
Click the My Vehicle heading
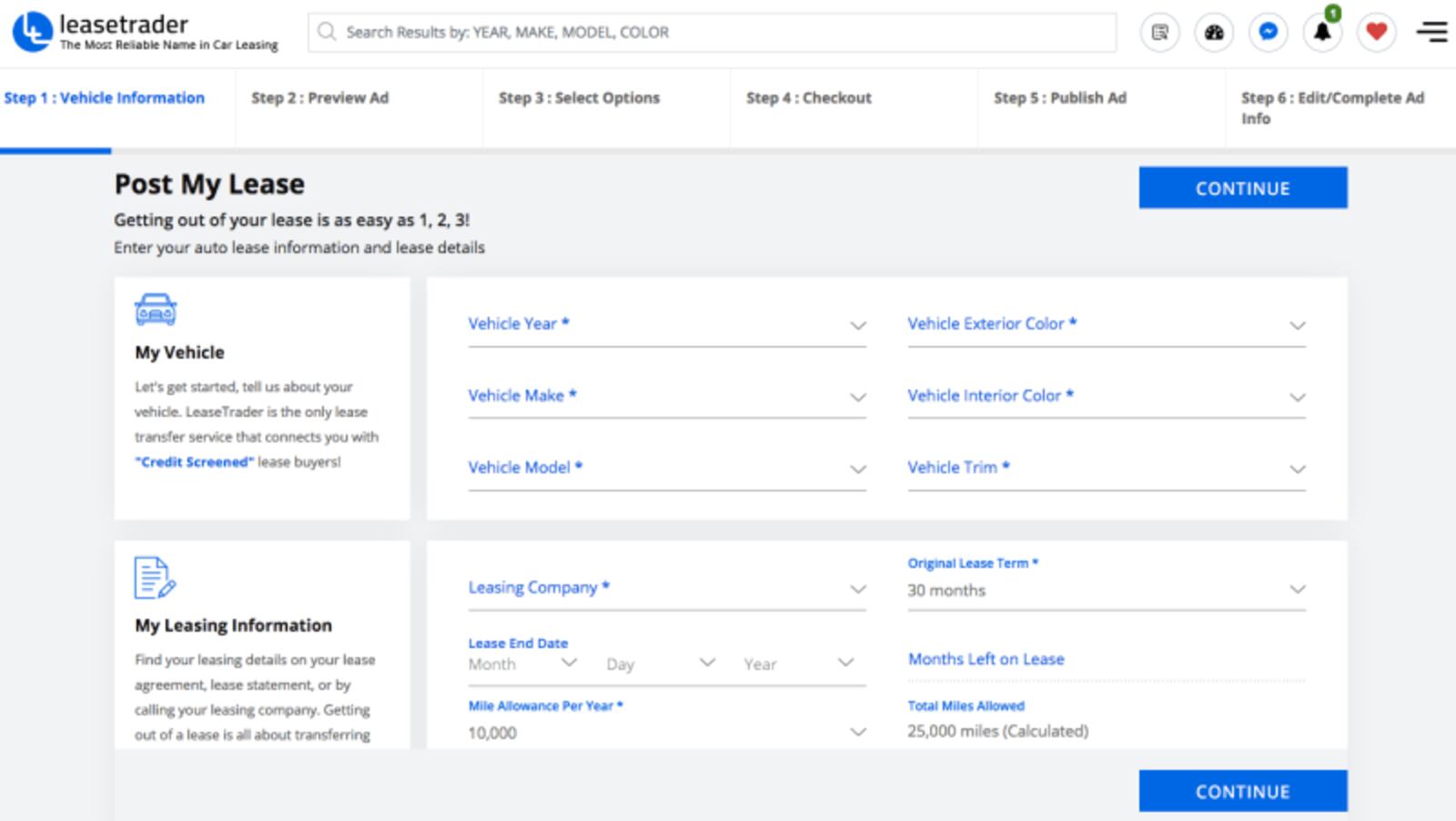click(x=179, y=352)
